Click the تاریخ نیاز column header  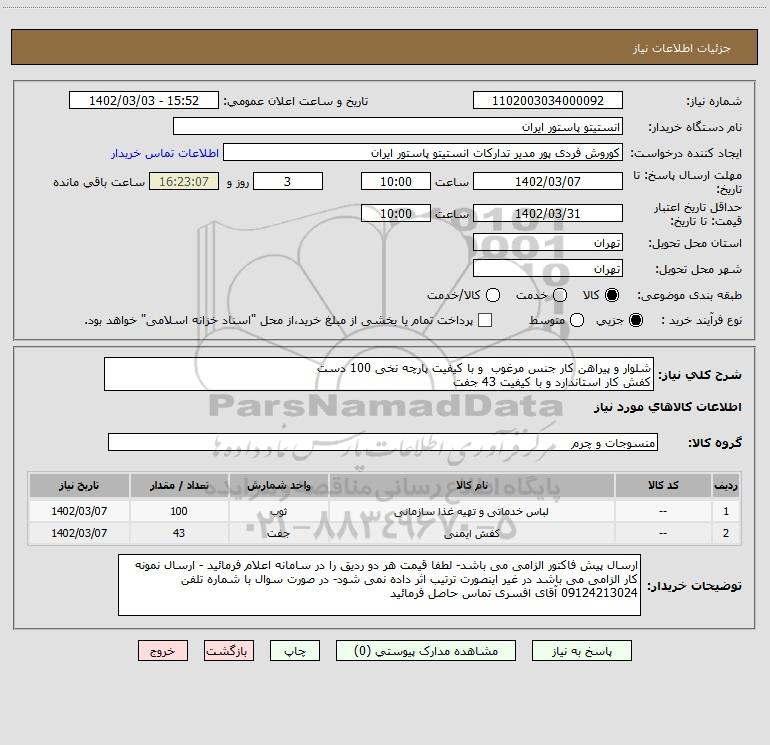79,485
